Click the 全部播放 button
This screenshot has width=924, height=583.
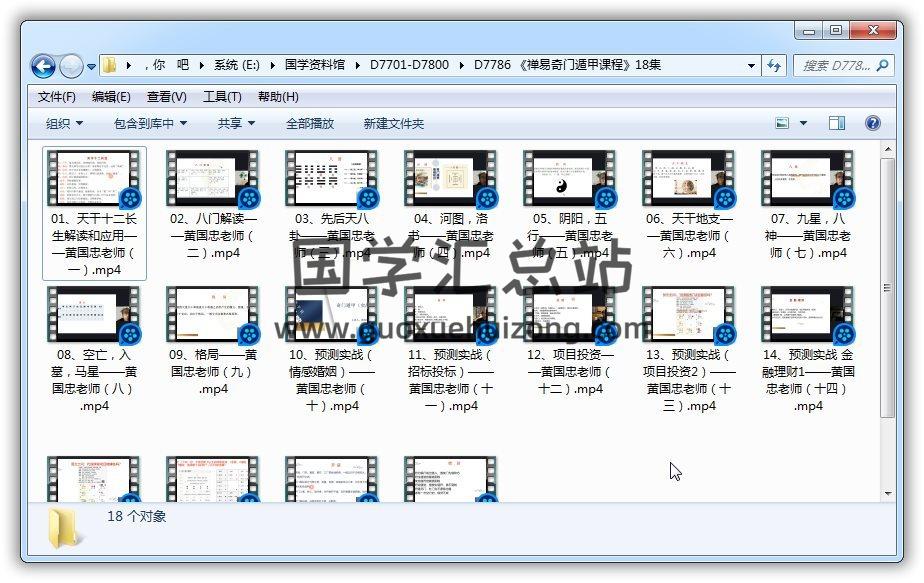tap(310, 123)
